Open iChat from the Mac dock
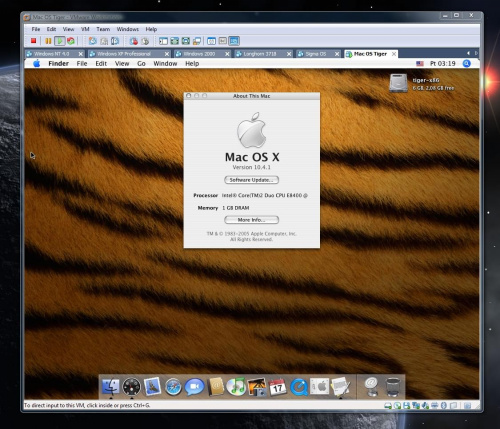Viewport: 500px width, 429px height. 194,387
